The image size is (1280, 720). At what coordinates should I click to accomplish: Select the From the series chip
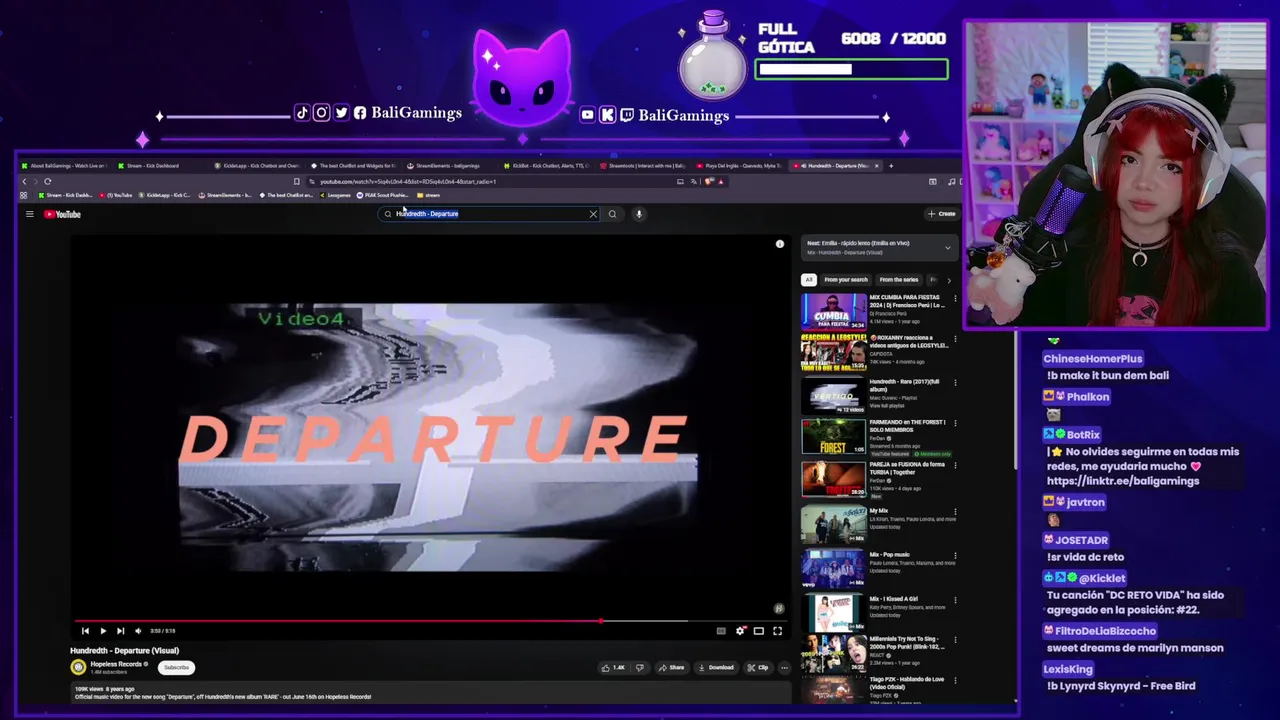pos(899,280)
